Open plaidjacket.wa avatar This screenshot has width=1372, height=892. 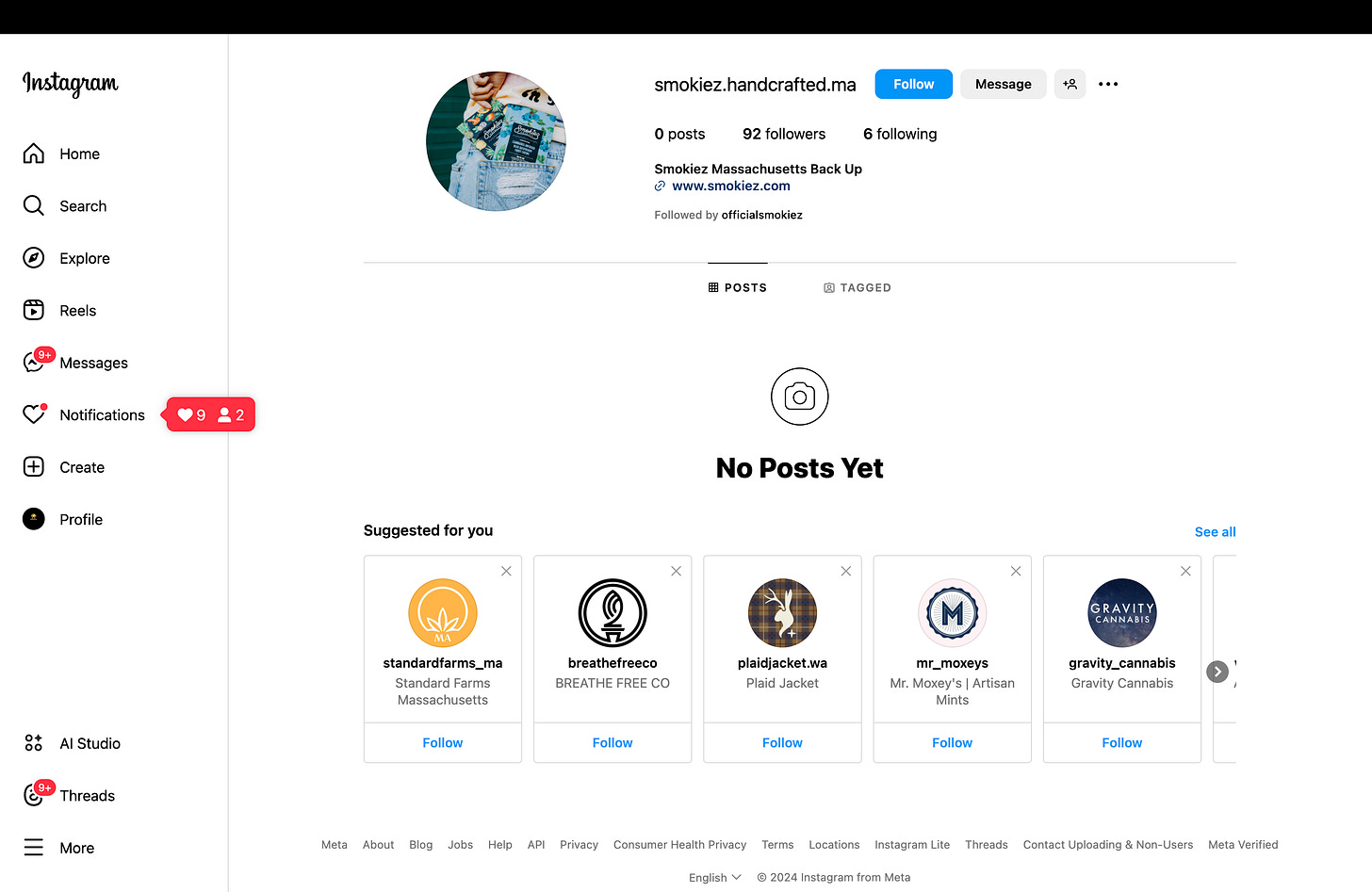pos(782,613)
